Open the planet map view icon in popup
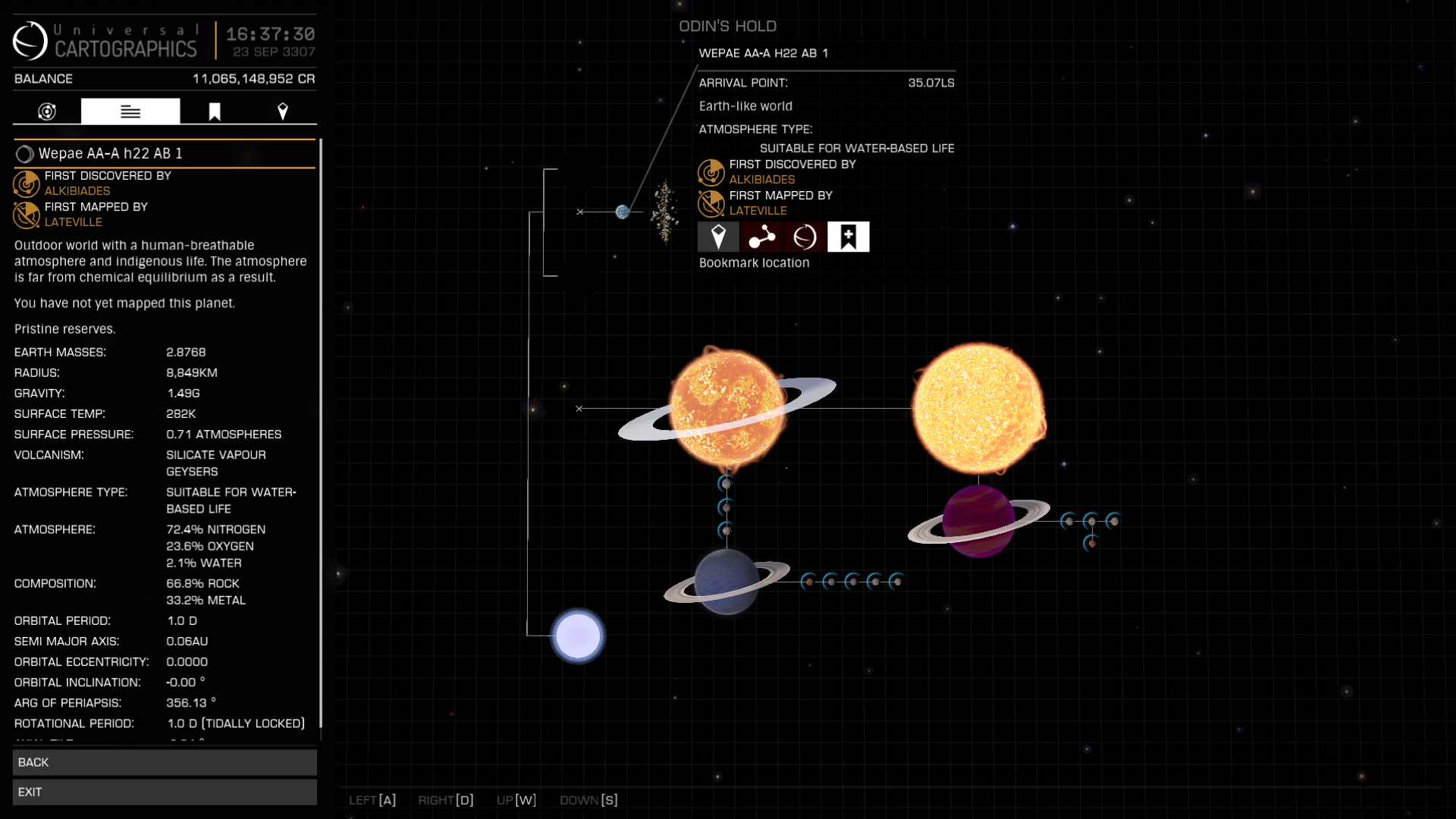The image size is (1456, 819). (x=805, y=237)
